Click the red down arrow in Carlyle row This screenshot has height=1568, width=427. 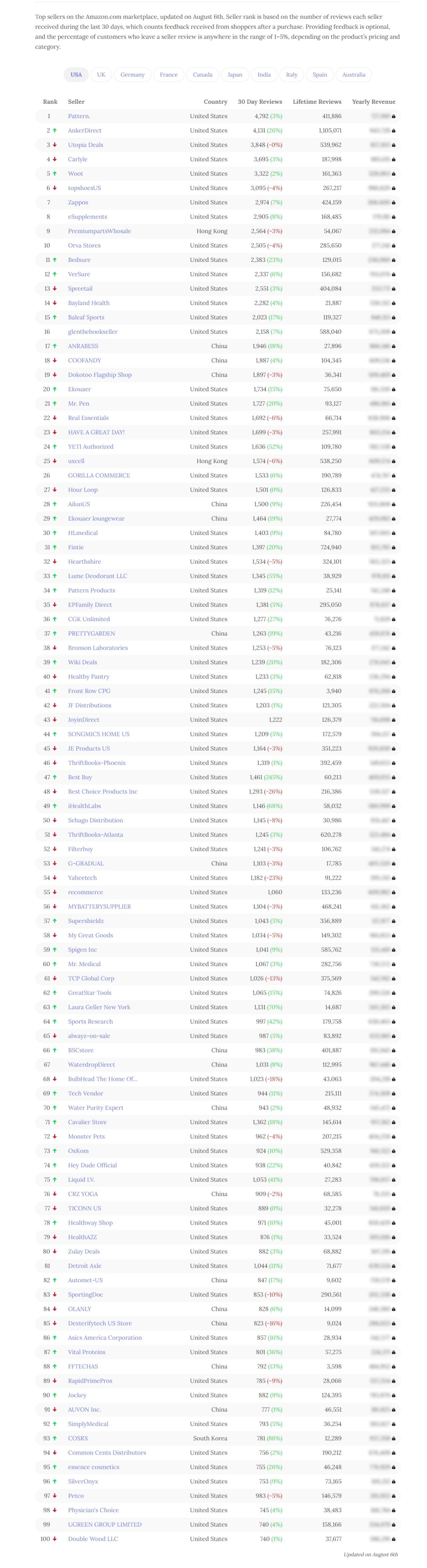click(55, 159)
